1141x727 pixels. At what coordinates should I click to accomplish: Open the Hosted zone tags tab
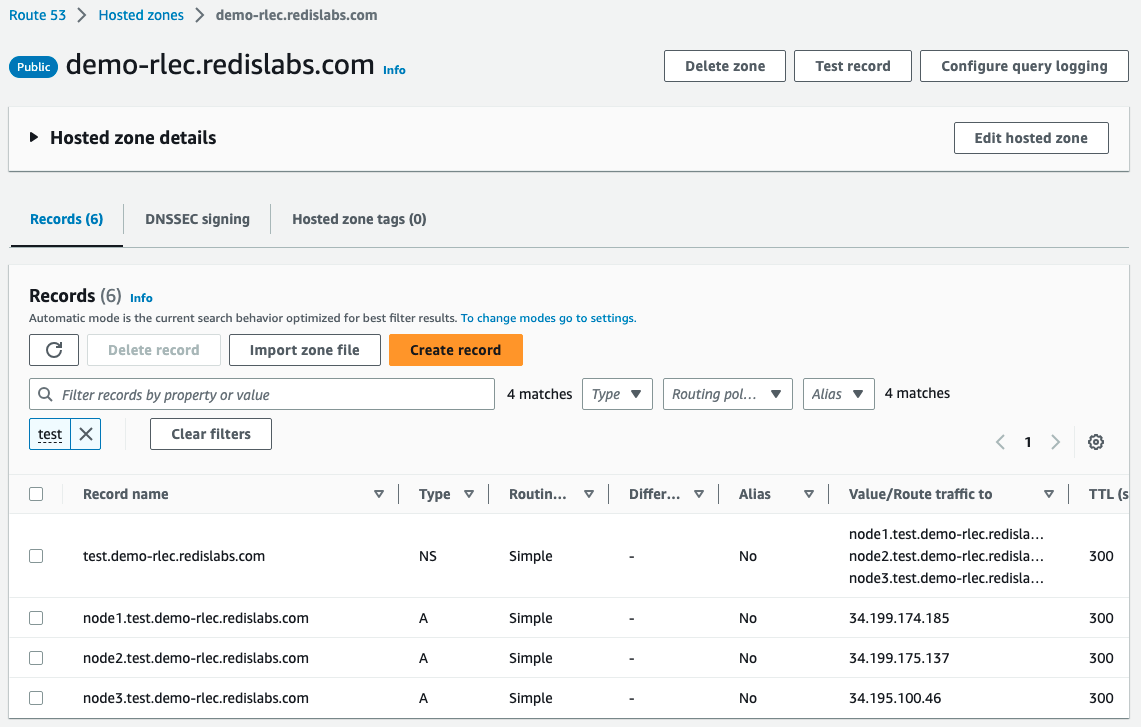coord(359,219)
